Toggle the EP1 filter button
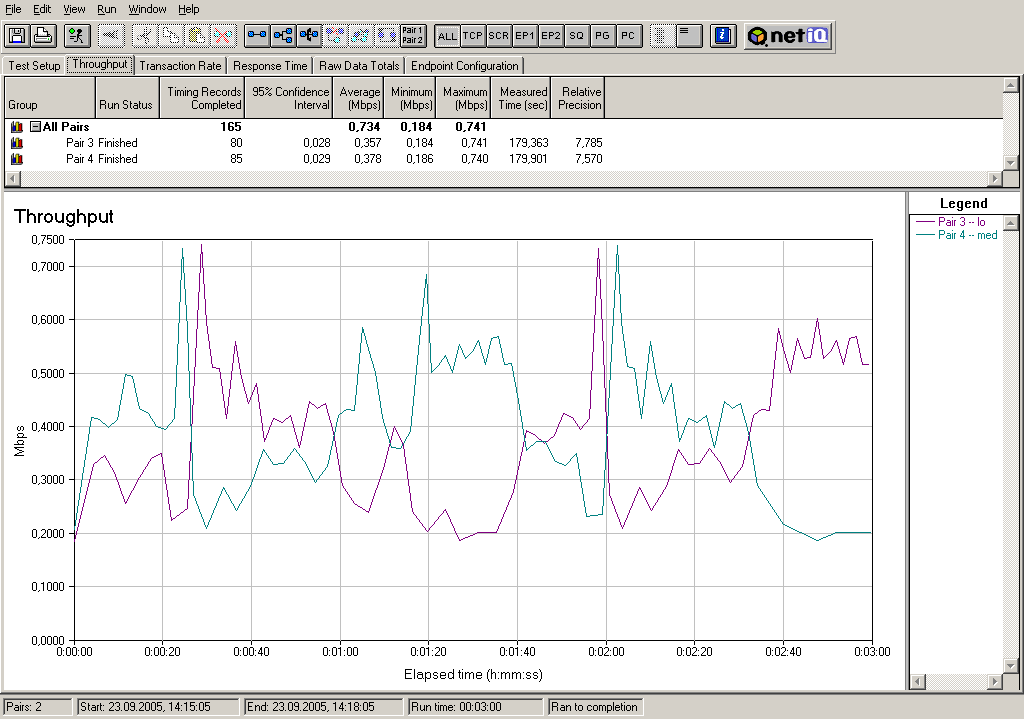This screenshot has width=1024, height=719. [525, 36]
